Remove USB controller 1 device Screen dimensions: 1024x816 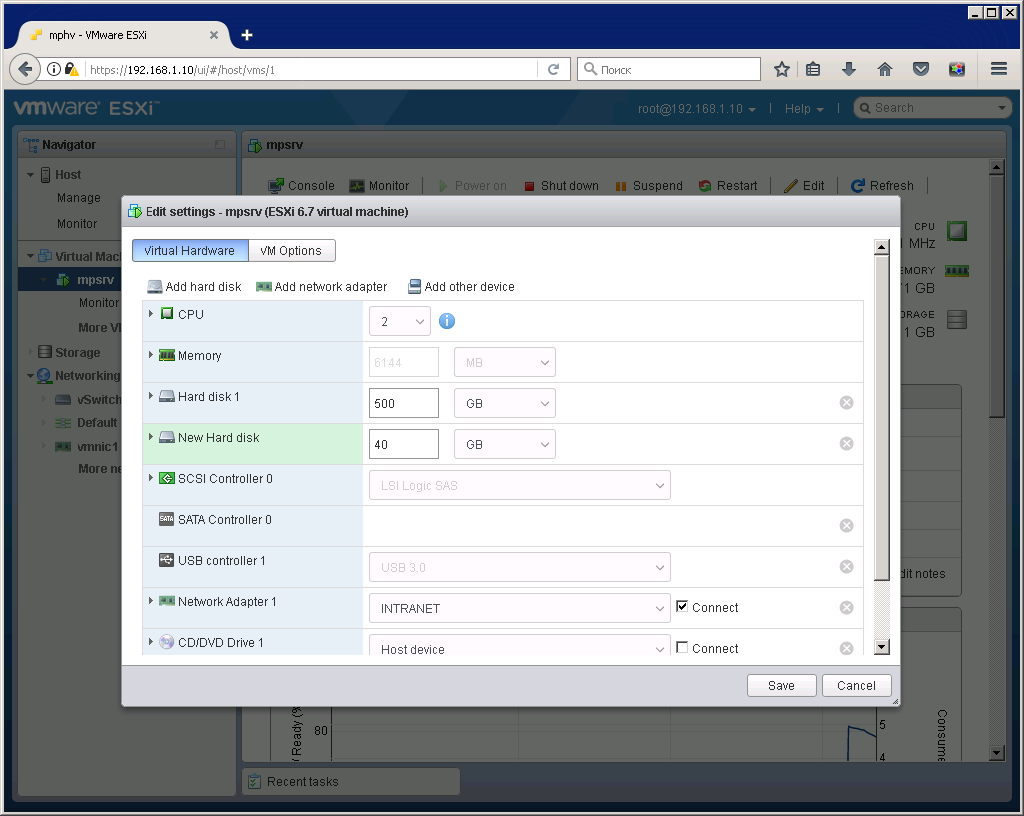point(846,567)
